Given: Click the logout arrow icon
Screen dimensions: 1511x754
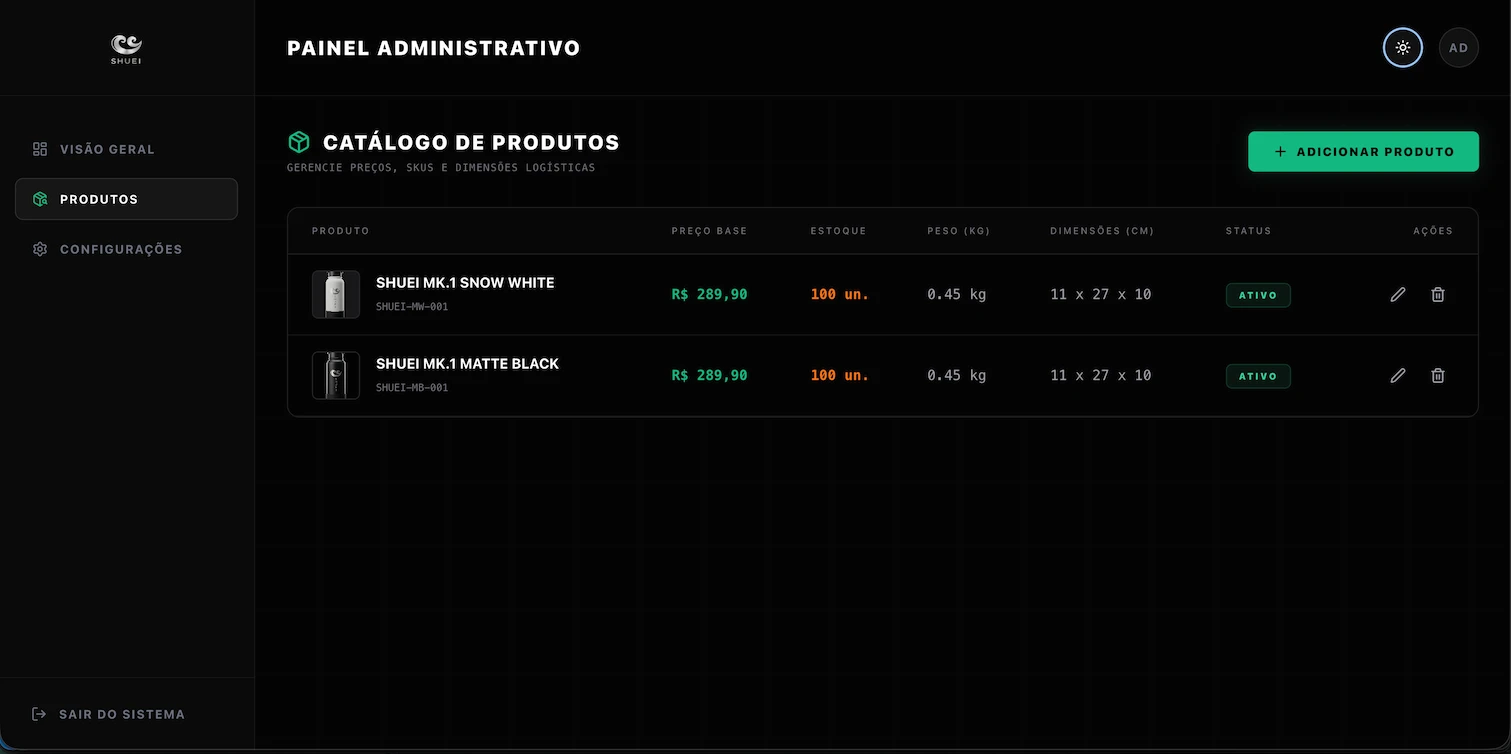Looking at the screenshot, I should click(39, 714).
